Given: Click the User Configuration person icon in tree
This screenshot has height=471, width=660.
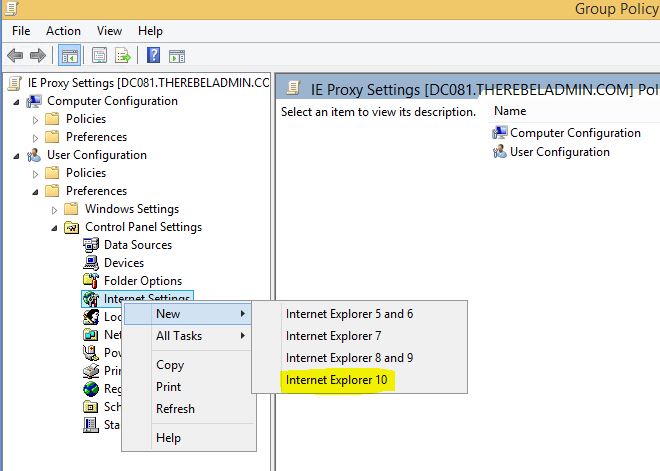Looking at the screenshot, I should coord(34,155).
